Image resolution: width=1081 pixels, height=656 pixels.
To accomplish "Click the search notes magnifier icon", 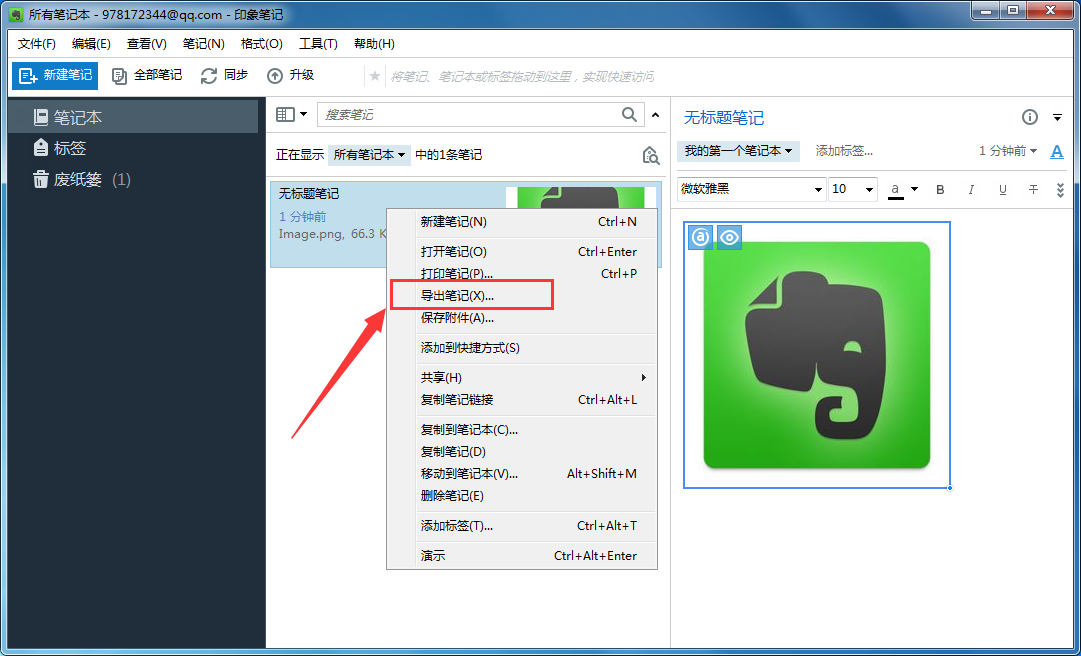I will pyautogui.click(x=629, y=115).
